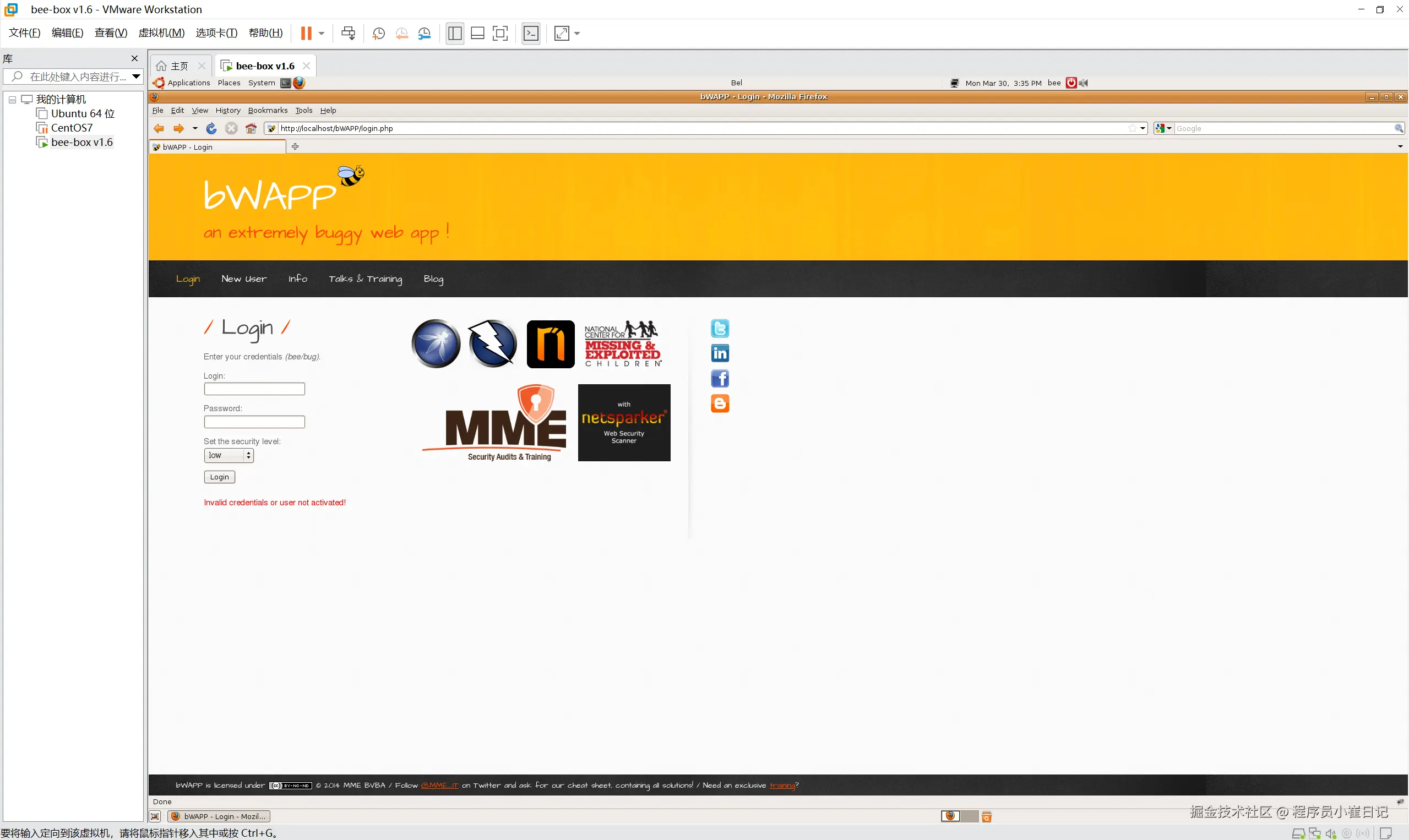Switch to the 主页 tab
The height and width of the screenshot is (840, 1409).
tap(175, 66)
